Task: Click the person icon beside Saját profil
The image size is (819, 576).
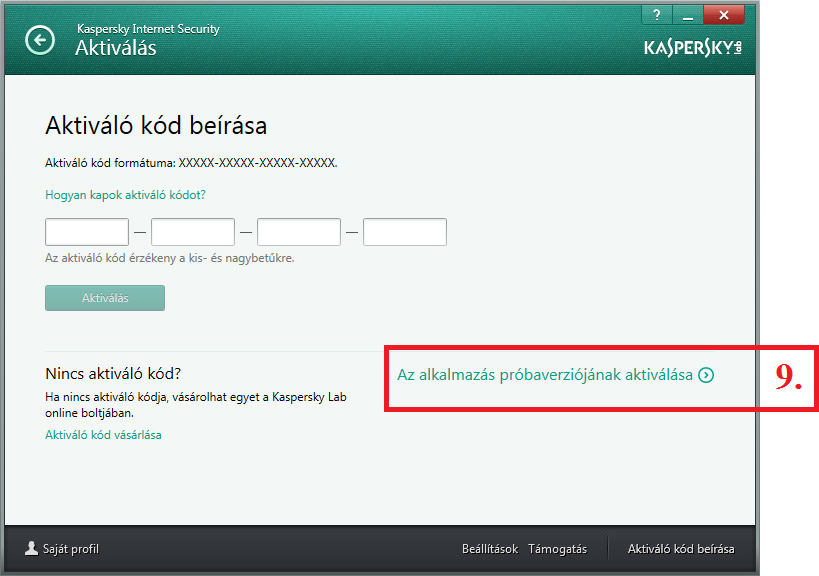Action: (x=32, y=548)
